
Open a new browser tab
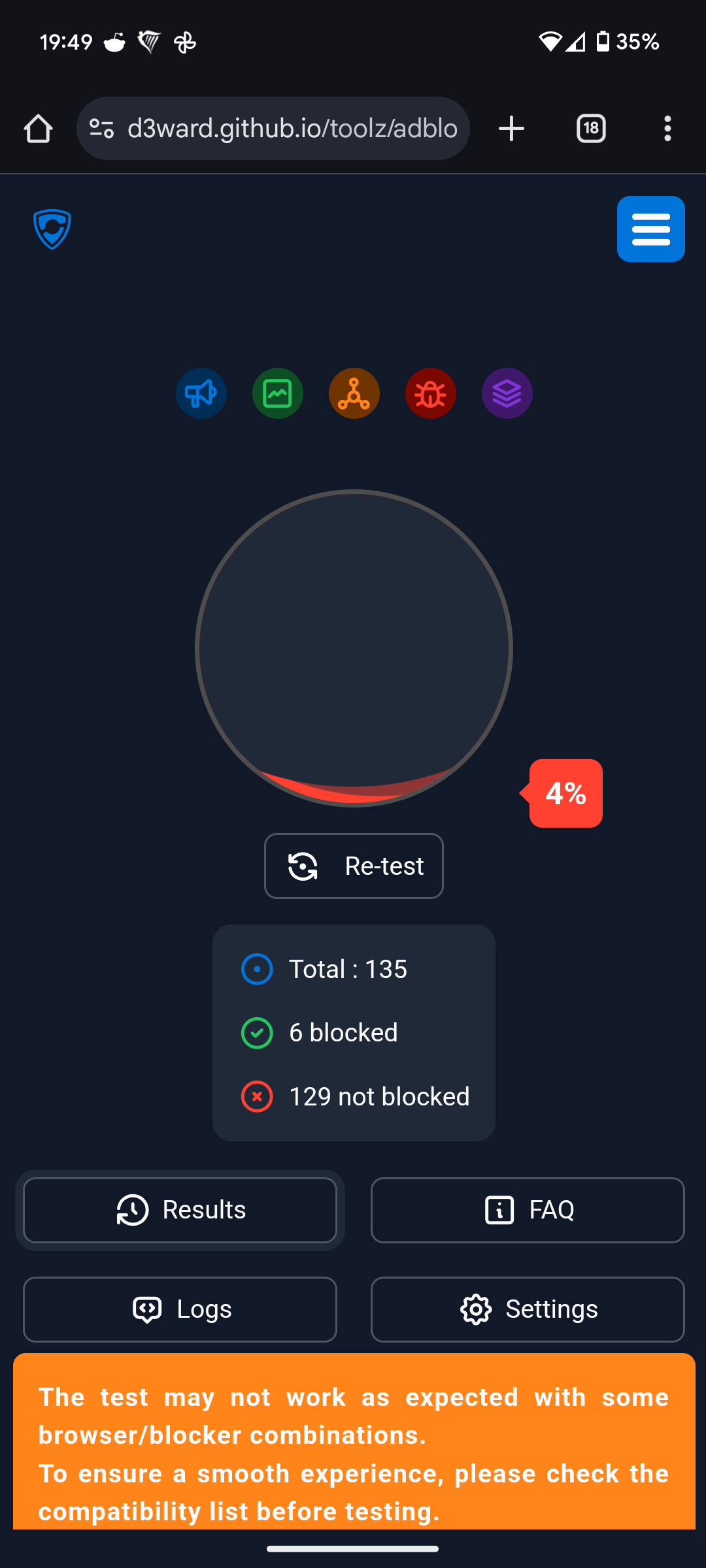click(x=511, y=129)
